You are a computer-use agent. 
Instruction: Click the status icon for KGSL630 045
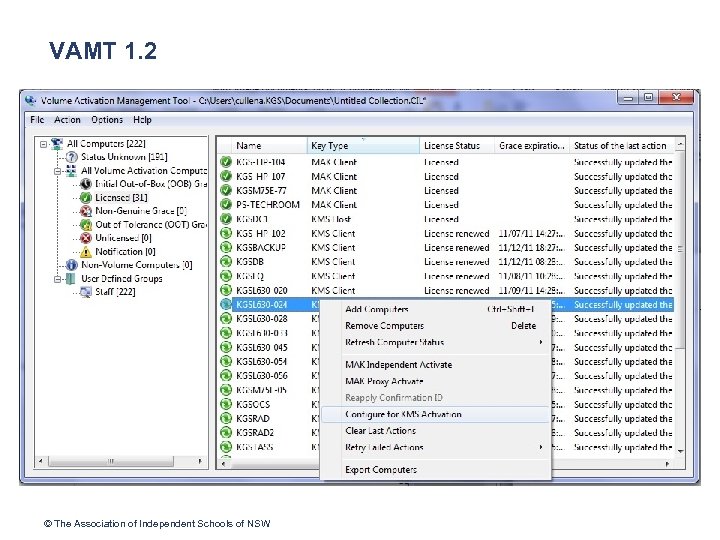pyautogui.click(x=225, y=347)
